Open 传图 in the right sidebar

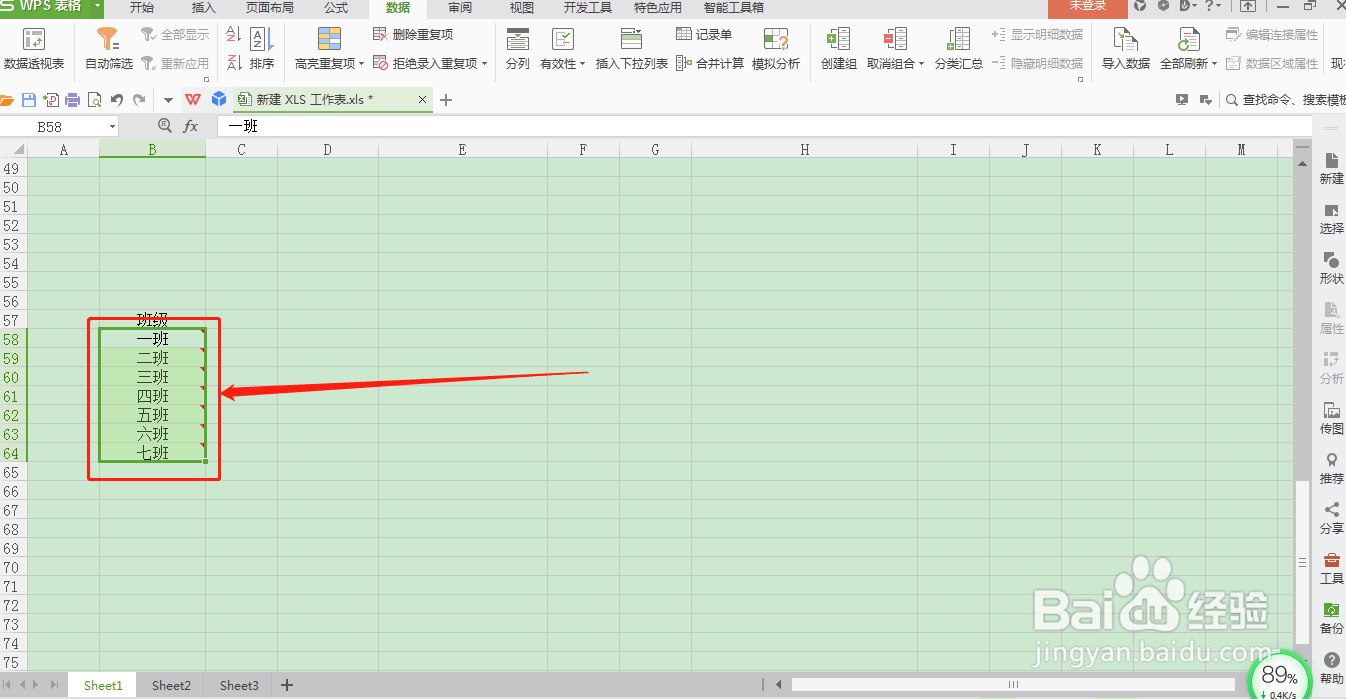click(x=1331, y=418)
